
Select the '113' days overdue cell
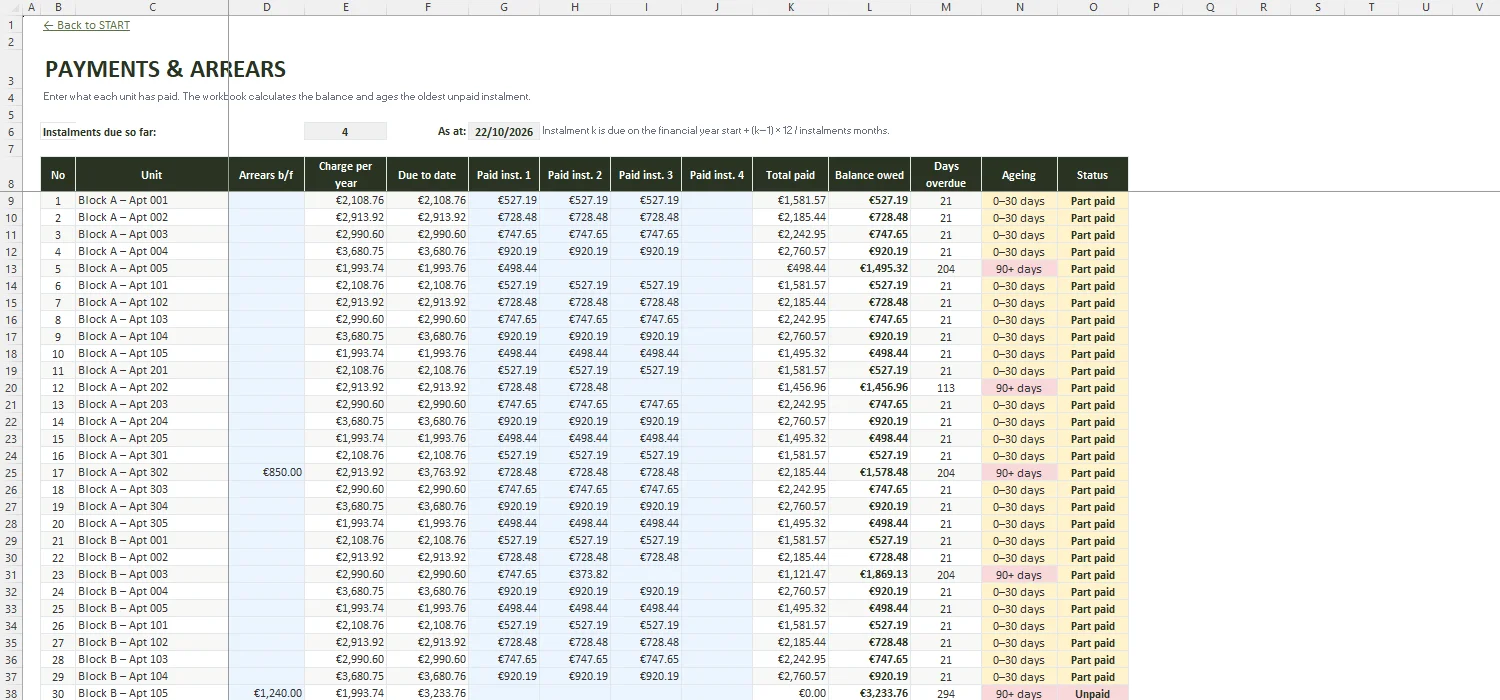click(946, 388)
